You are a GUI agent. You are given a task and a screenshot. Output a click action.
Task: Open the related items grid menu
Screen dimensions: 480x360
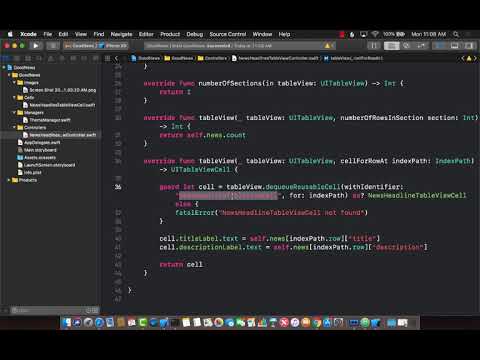pos(107,58)
